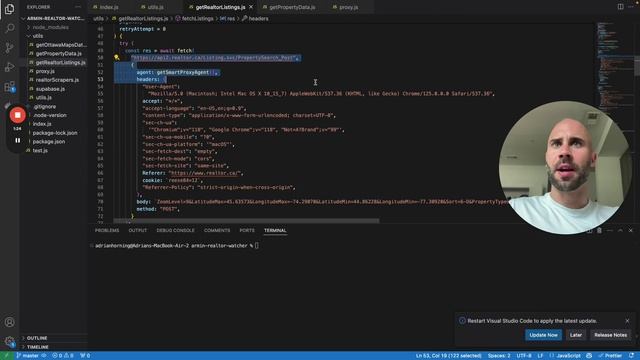Open the Search view icon
640x360 pixels.
point(9,28)
